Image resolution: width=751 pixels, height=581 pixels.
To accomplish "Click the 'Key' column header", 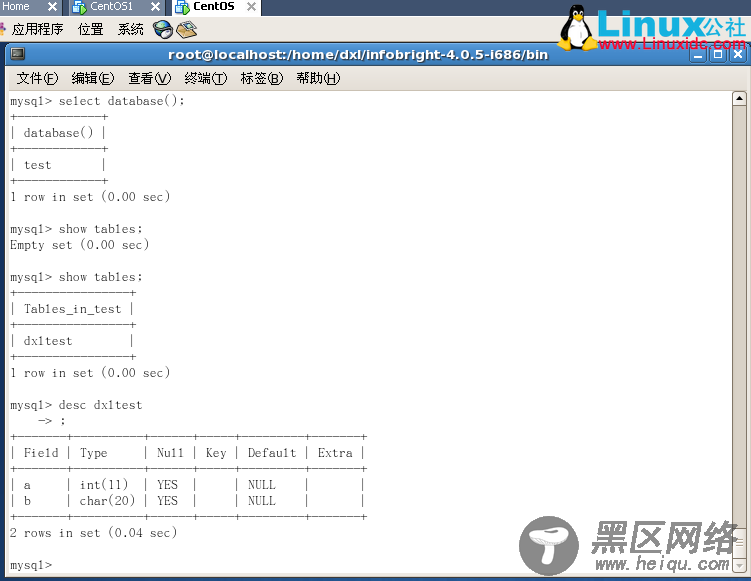I will 216,453.
